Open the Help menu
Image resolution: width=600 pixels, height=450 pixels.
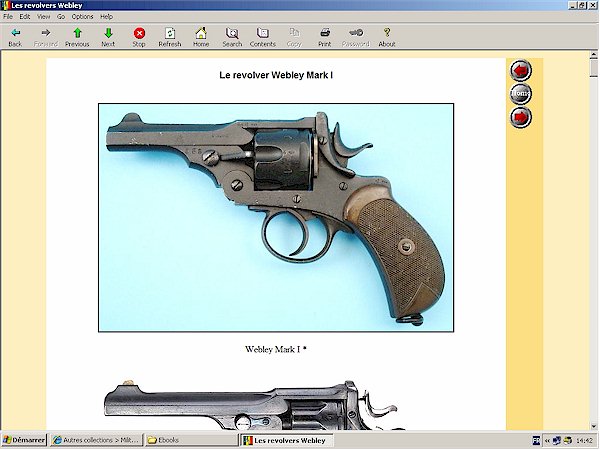pyautogui.click(x=106, y=16)
